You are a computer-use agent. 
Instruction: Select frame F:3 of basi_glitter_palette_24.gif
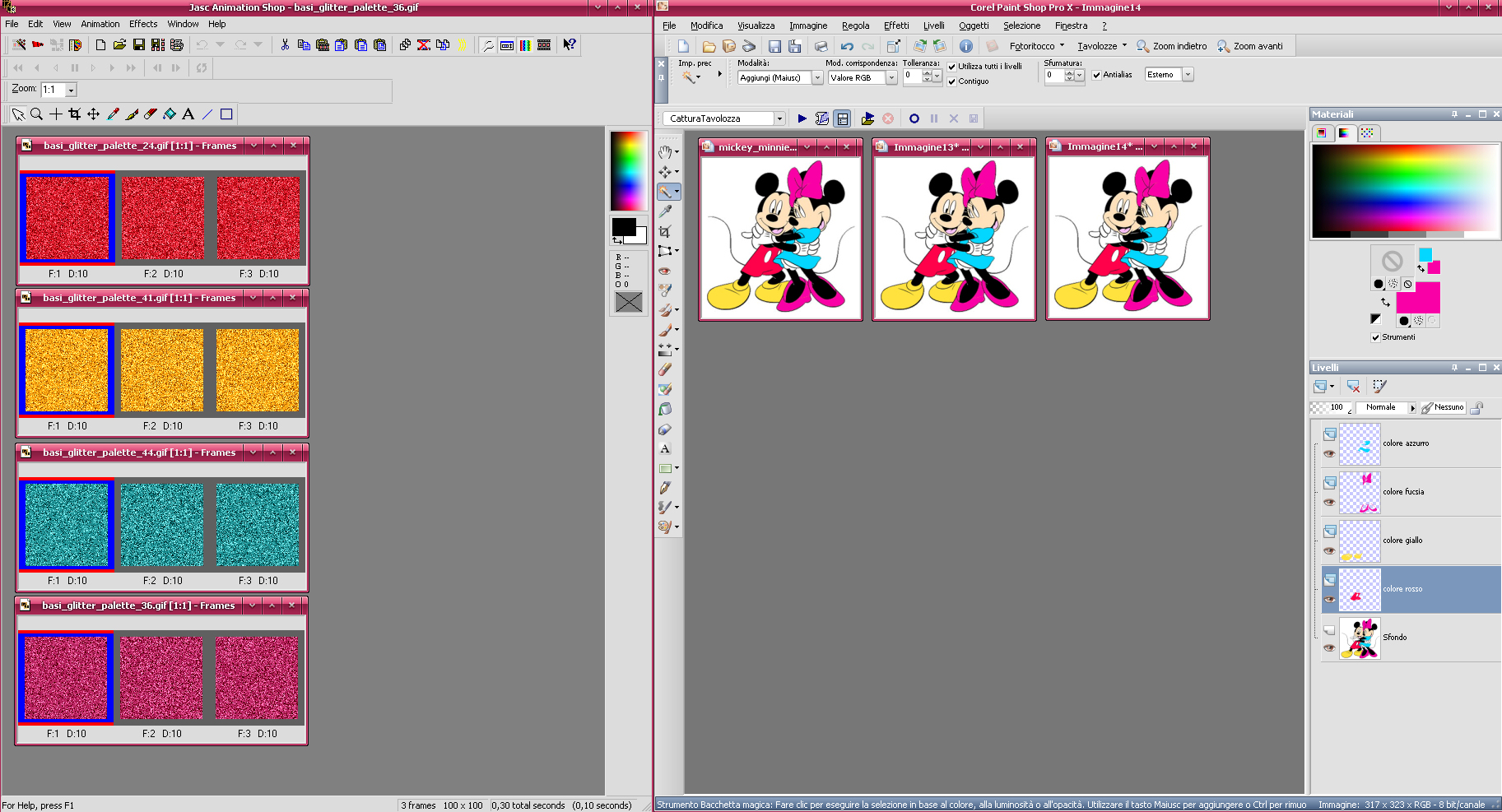(258, 218)
